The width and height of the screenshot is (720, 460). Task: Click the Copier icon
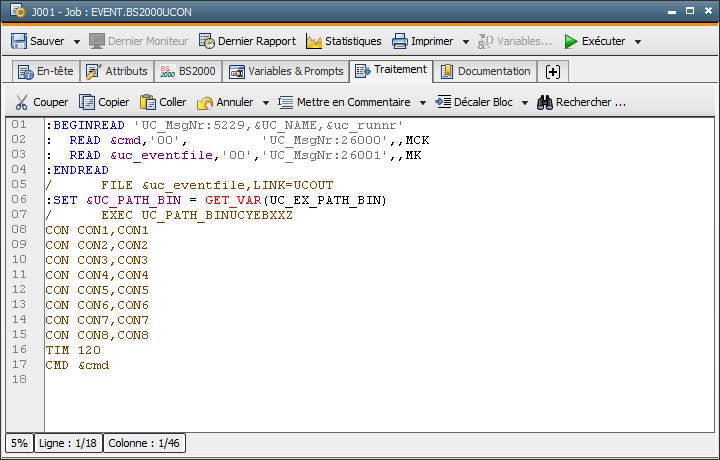pyautogui.click(x=87, y=102)
